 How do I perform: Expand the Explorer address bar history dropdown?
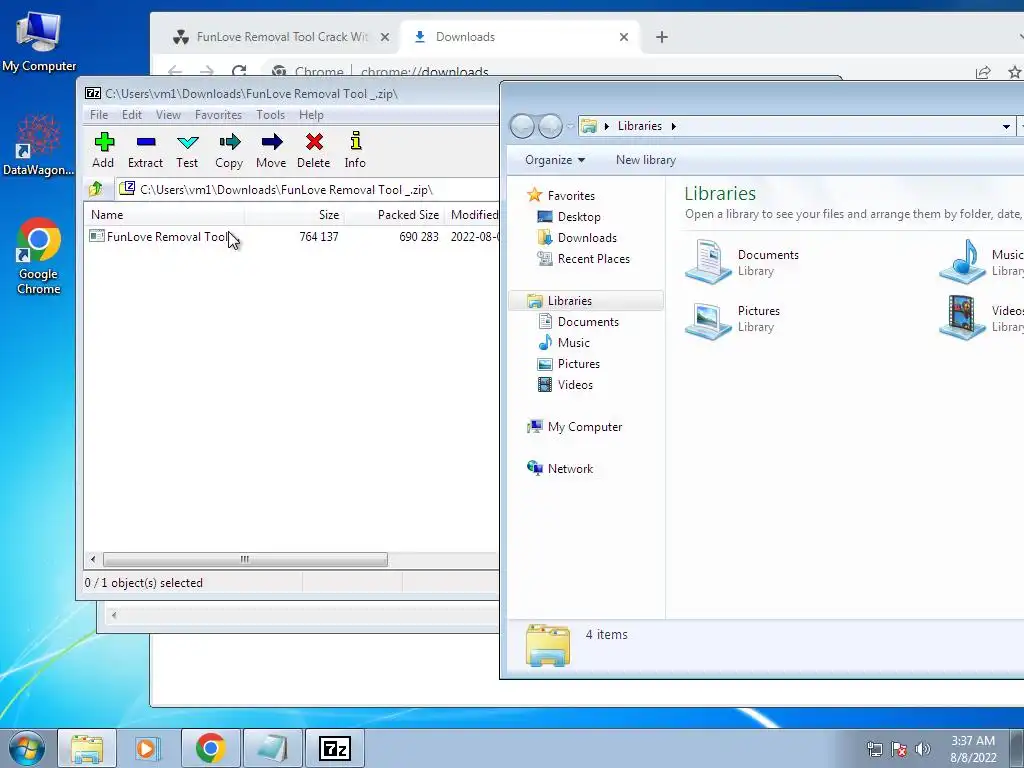coord(1006,126)
